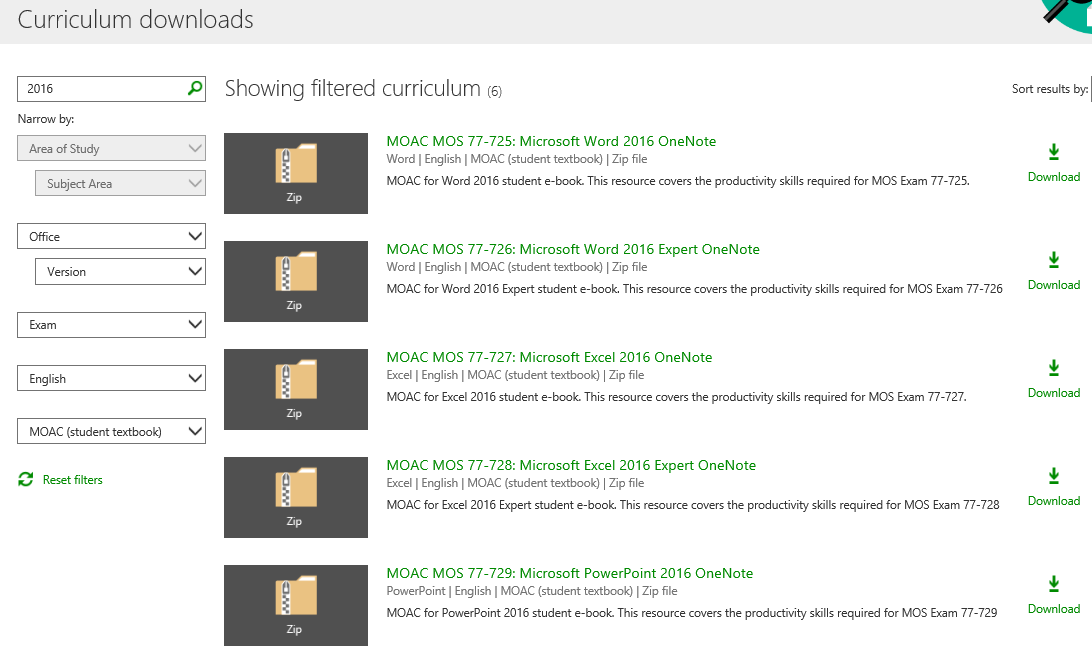
Task: Open MOAC MOS 77-729 PowerPoint 2016 OneNote link
Action: pos(570,573)
